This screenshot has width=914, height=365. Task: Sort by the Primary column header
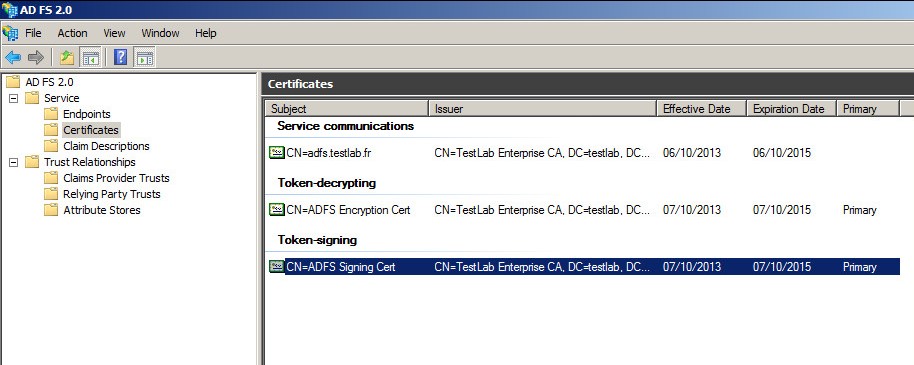[x=868, y=109]
